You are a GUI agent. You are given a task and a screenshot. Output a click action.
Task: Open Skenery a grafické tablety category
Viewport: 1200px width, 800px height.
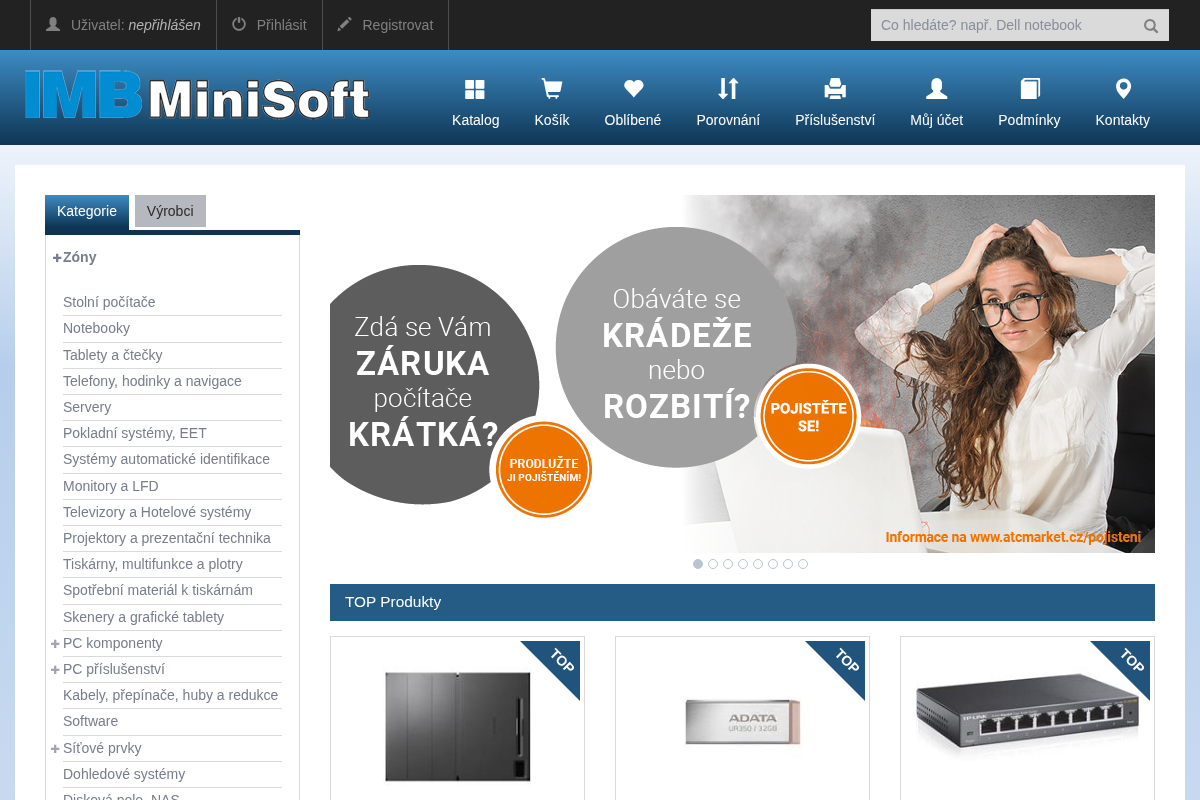(x=143, y=617)
